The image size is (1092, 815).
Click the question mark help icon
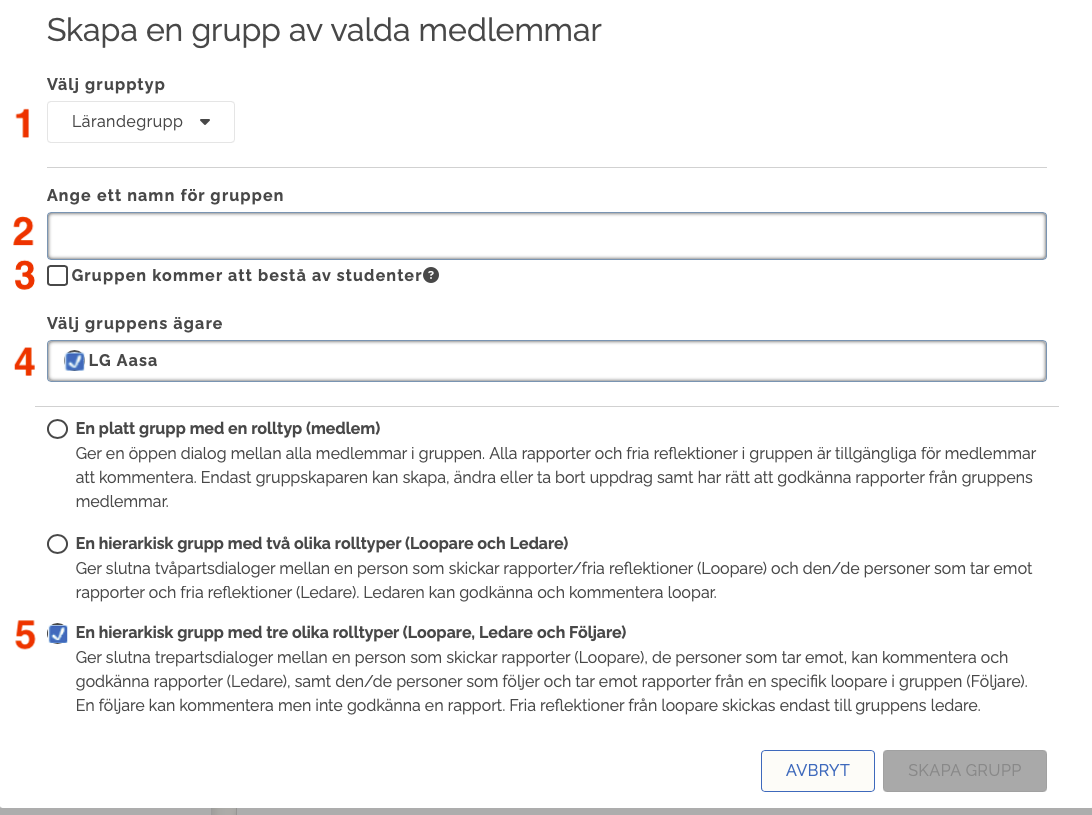click(431, 276)
